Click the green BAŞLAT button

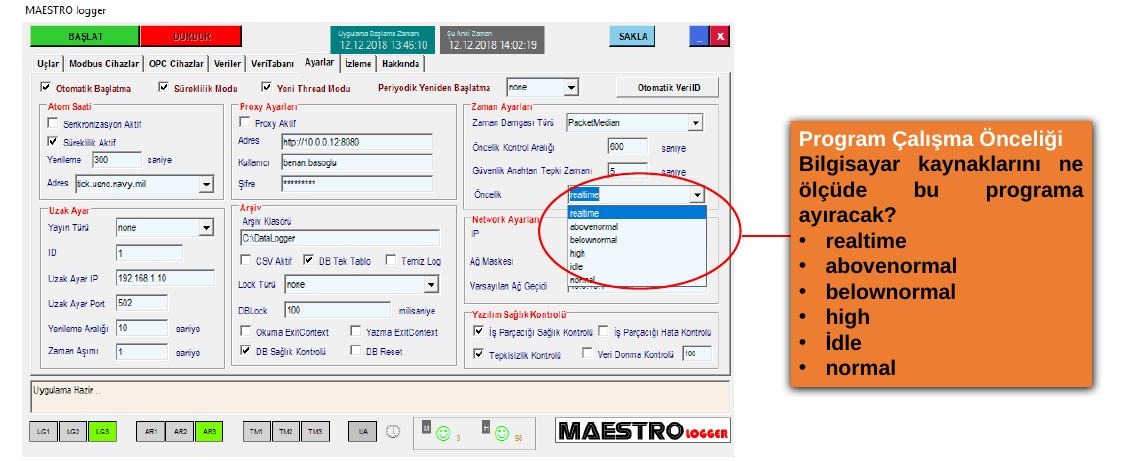85,36
